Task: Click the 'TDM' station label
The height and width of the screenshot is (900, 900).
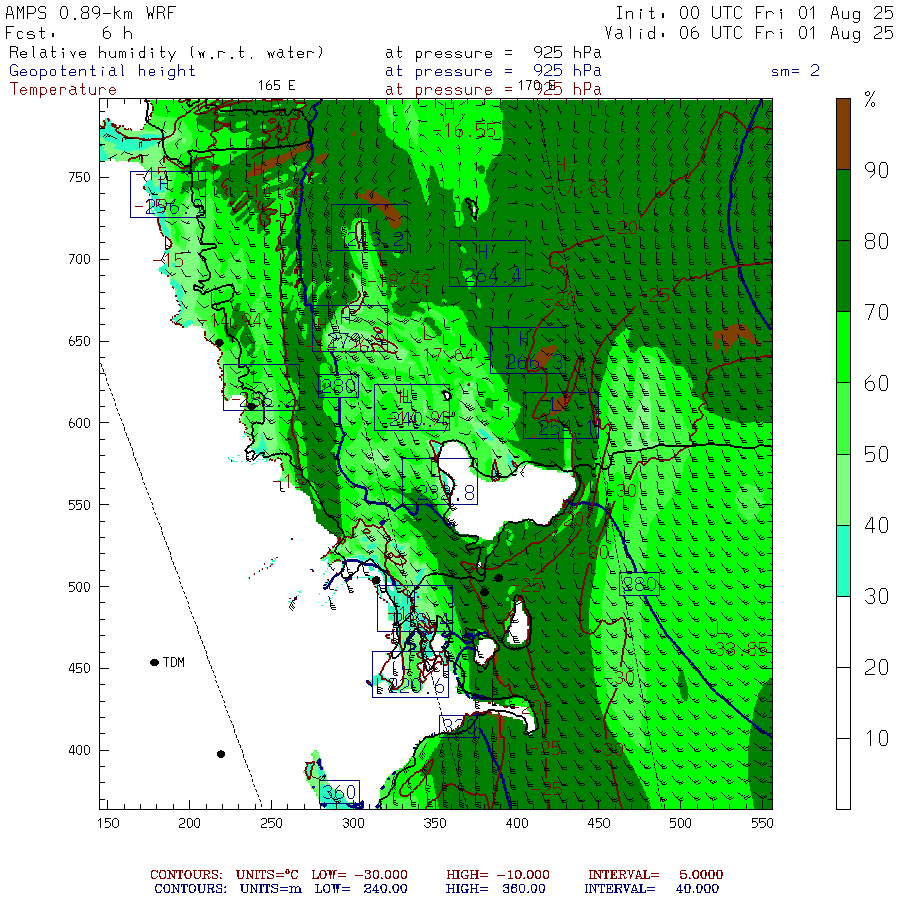Action: pos(173,662)
